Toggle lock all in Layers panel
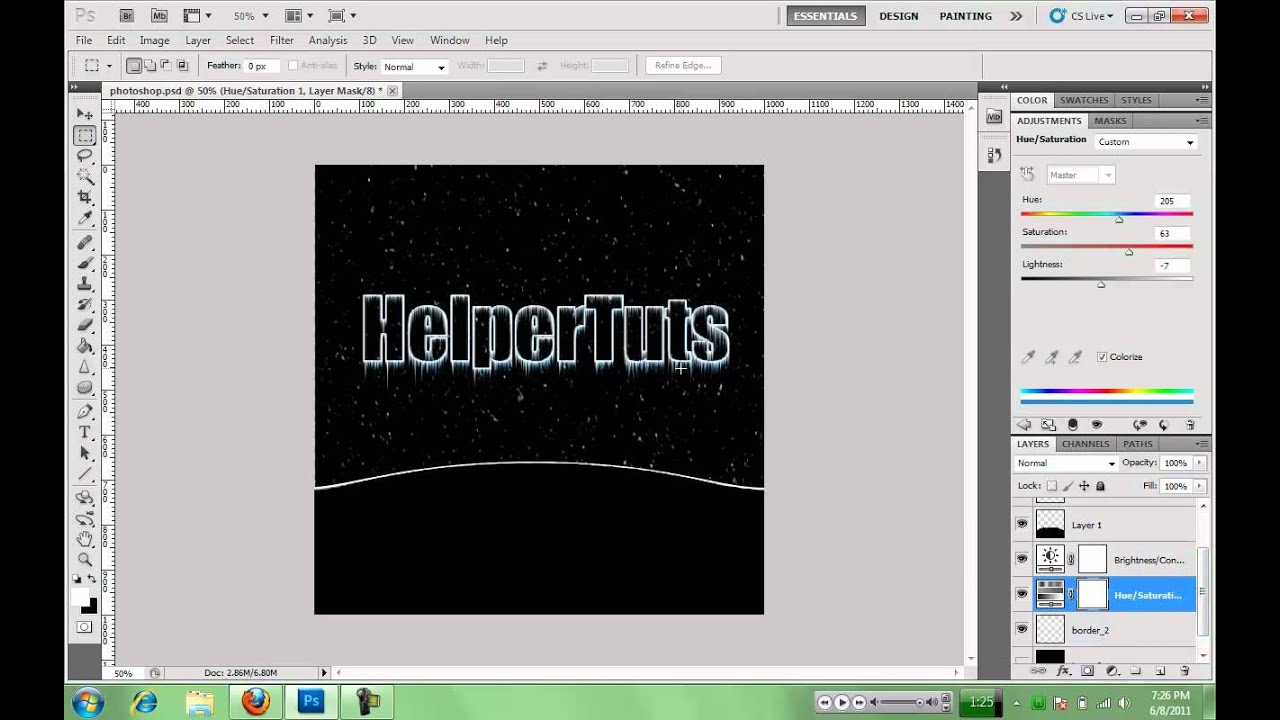This screenshot has height=720, width=1280. point(1100,486)
